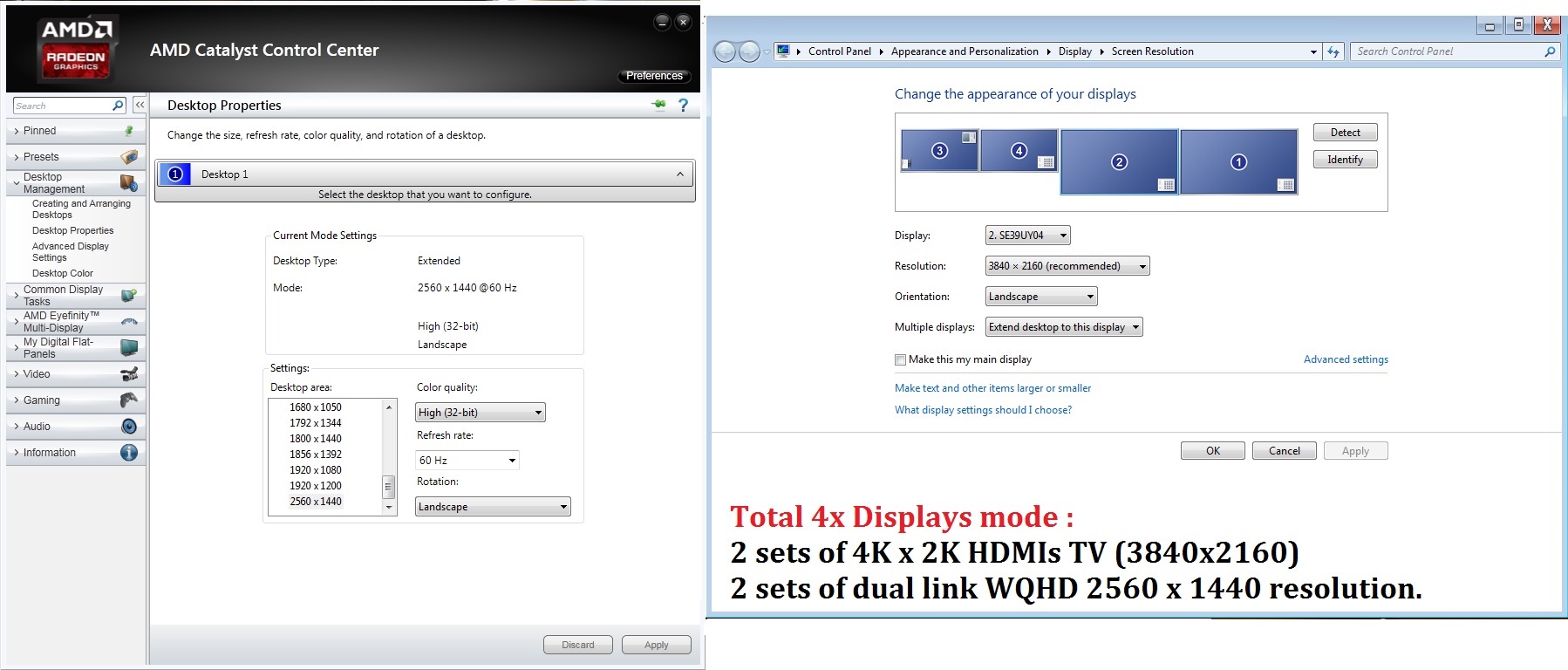This screenshot has width=1568, height=670.
Task: Click the Presets sidebar icon
Action: 129,157
